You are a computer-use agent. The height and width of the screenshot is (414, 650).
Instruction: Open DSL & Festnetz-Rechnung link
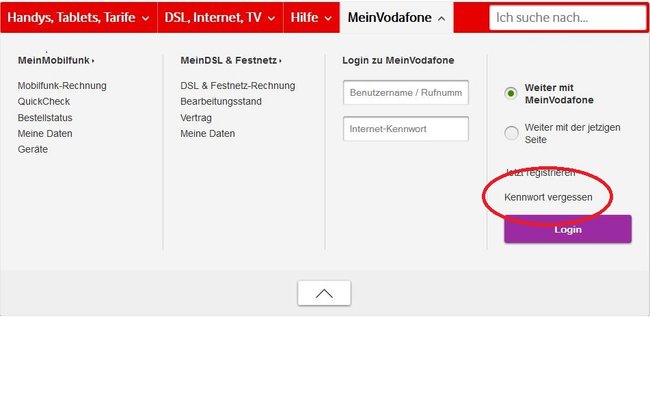[x=238, y=86]
